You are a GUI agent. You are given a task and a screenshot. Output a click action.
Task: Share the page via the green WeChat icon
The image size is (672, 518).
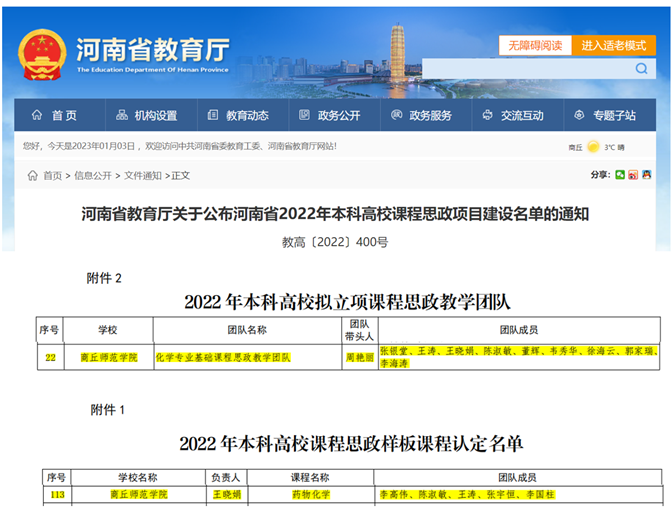click(x=620, y=175)
